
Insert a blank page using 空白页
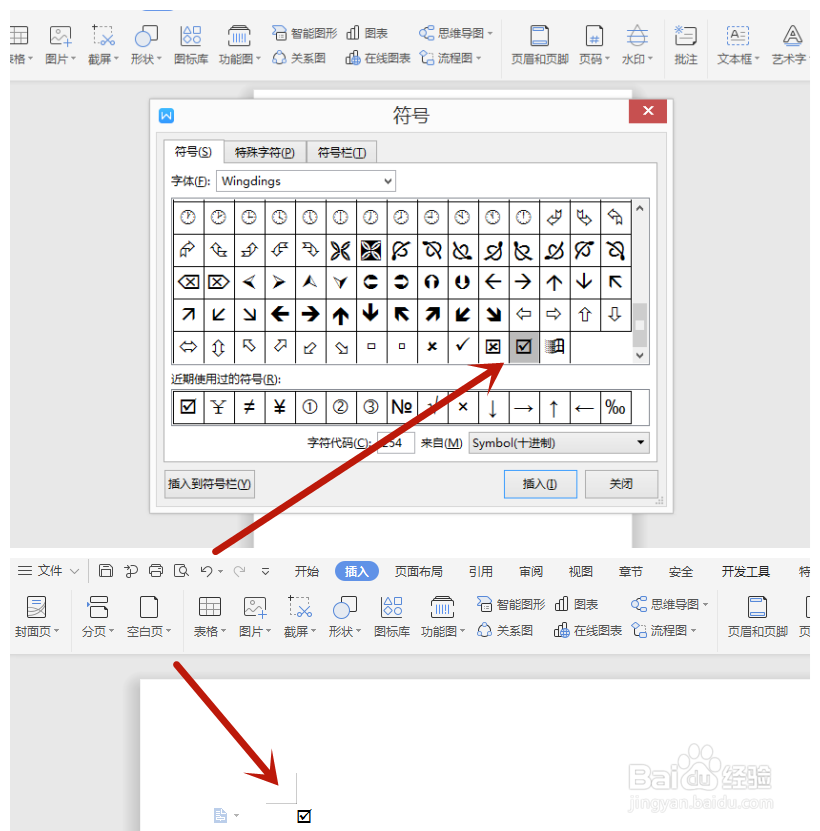point(148,616)
